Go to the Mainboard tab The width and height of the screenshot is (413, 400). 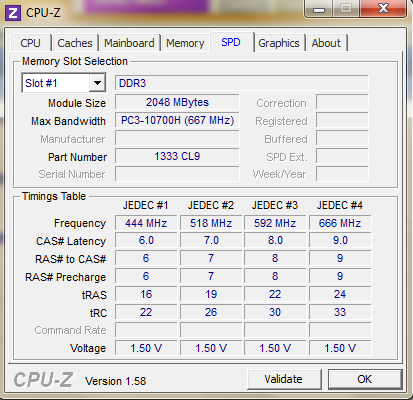click(x=129, y=43)
